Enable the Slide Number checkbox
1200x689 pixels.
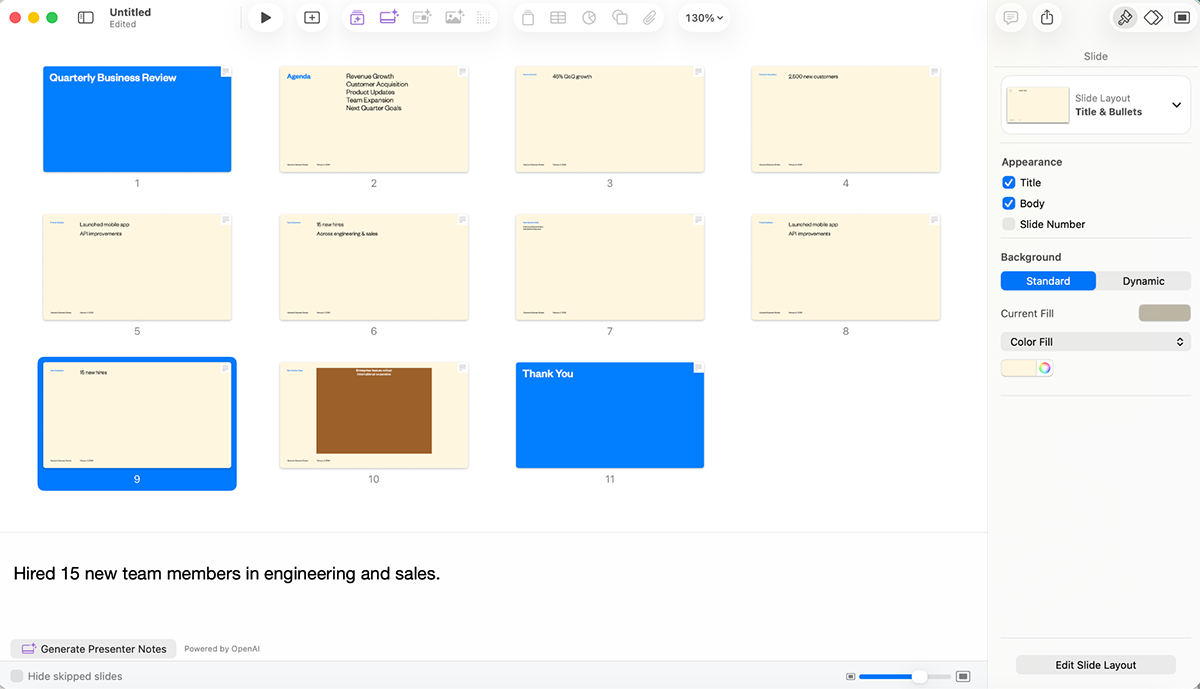tap(1009, 223)
